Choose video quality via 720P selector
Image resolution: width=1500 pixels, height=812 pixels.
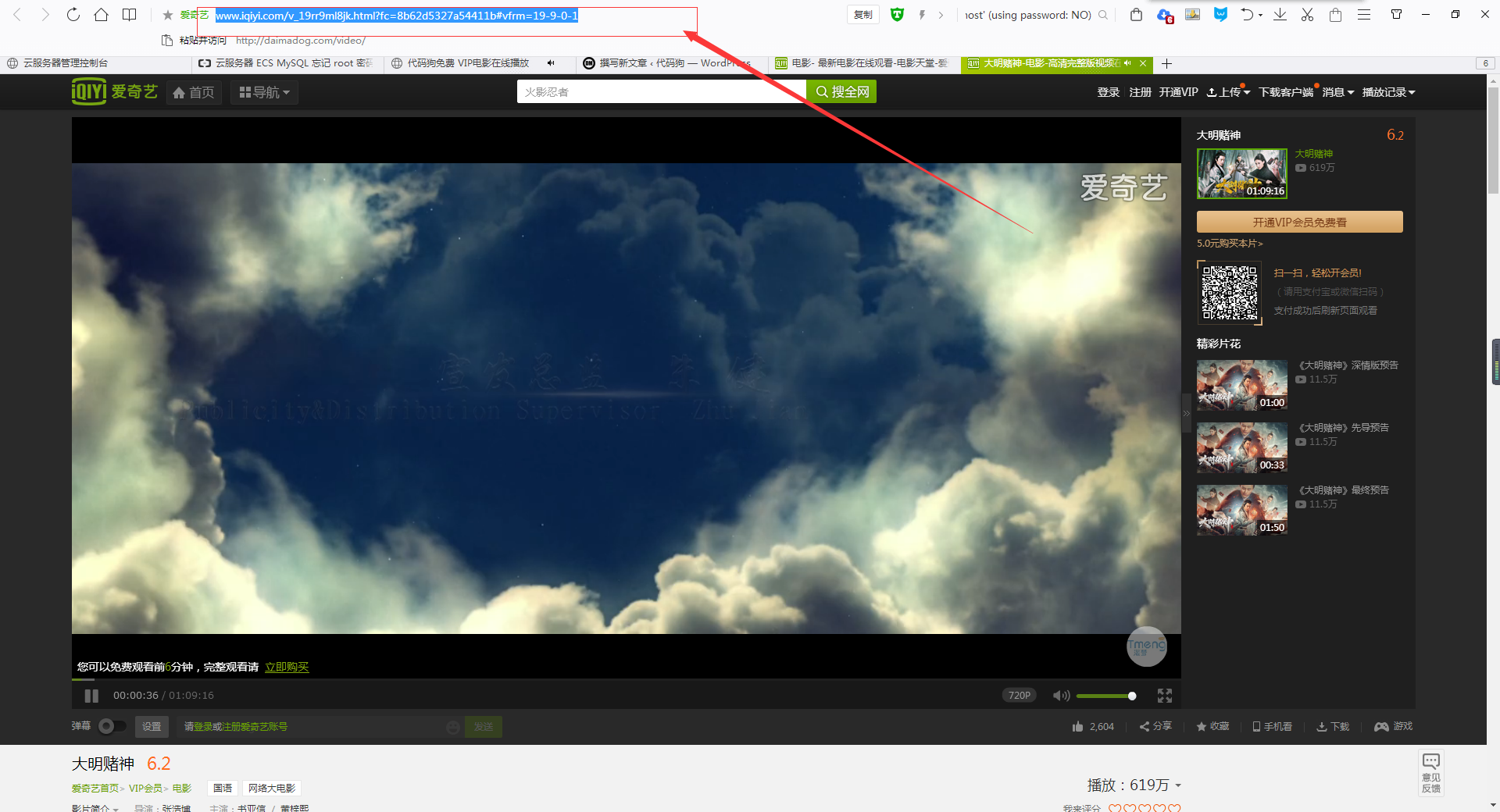(x=1020, y=696)
